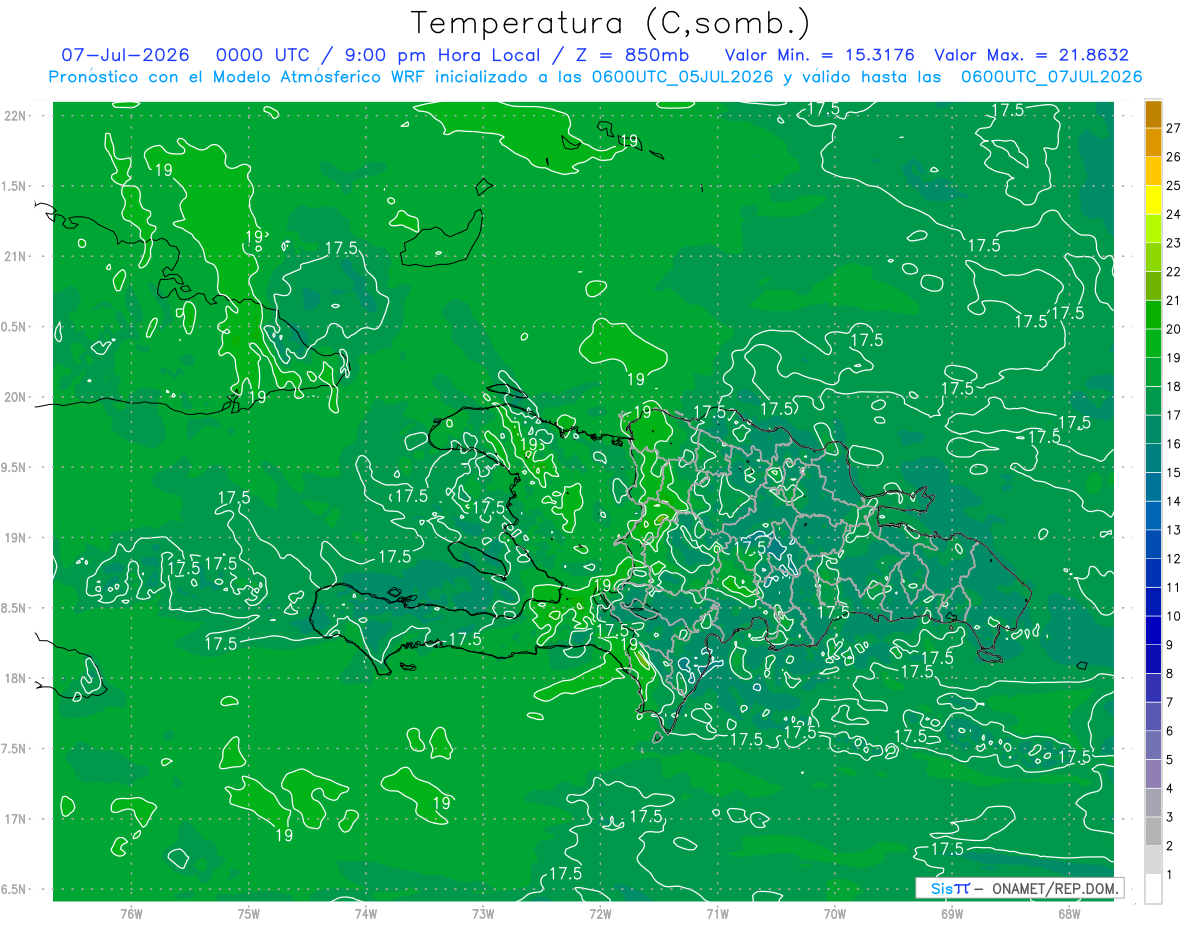The width and height of the screenshot is (1200, 927).
Task: Click the blue legend swatch between 12 and 13
Action: [x=1153, y=544]
